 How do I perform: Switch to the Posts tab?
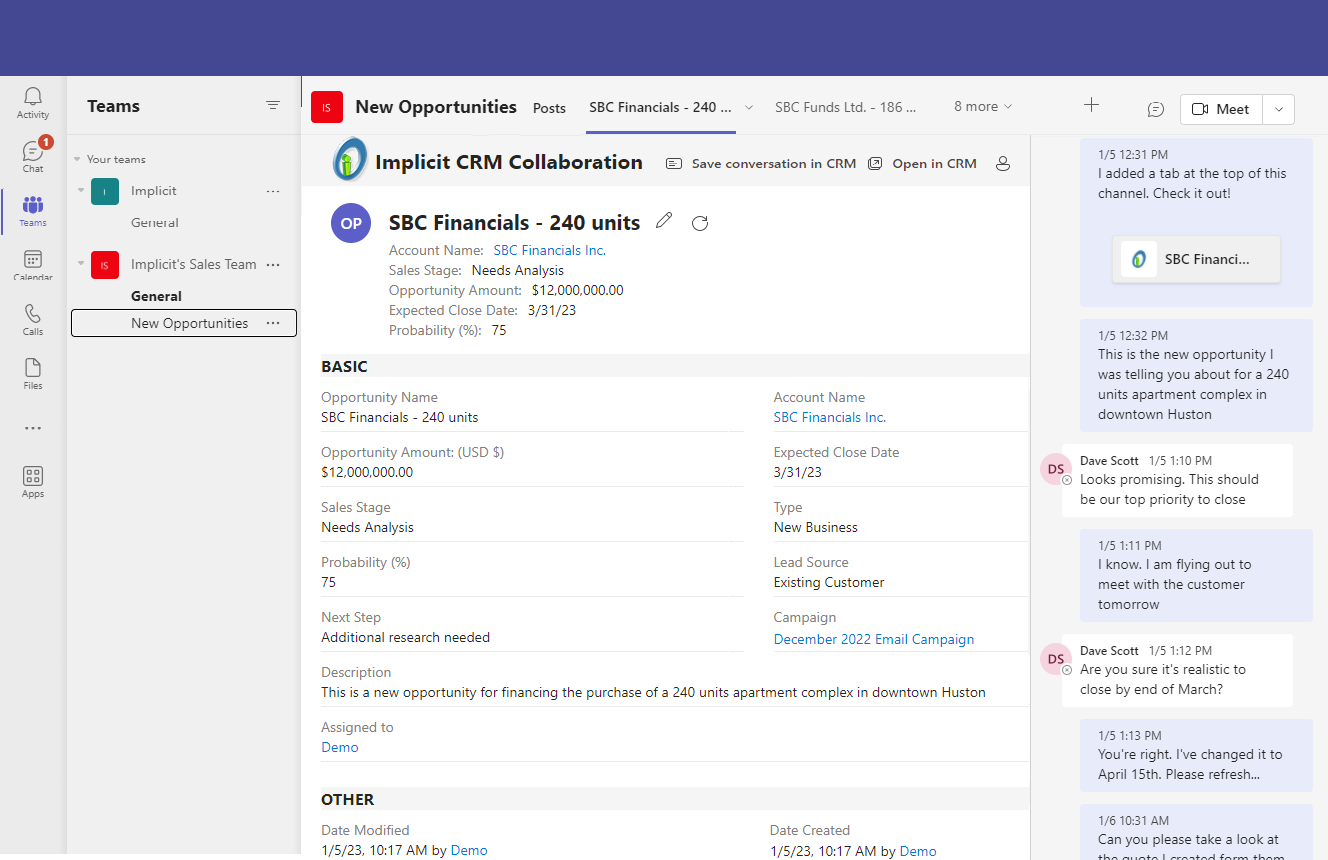[549, 108]
